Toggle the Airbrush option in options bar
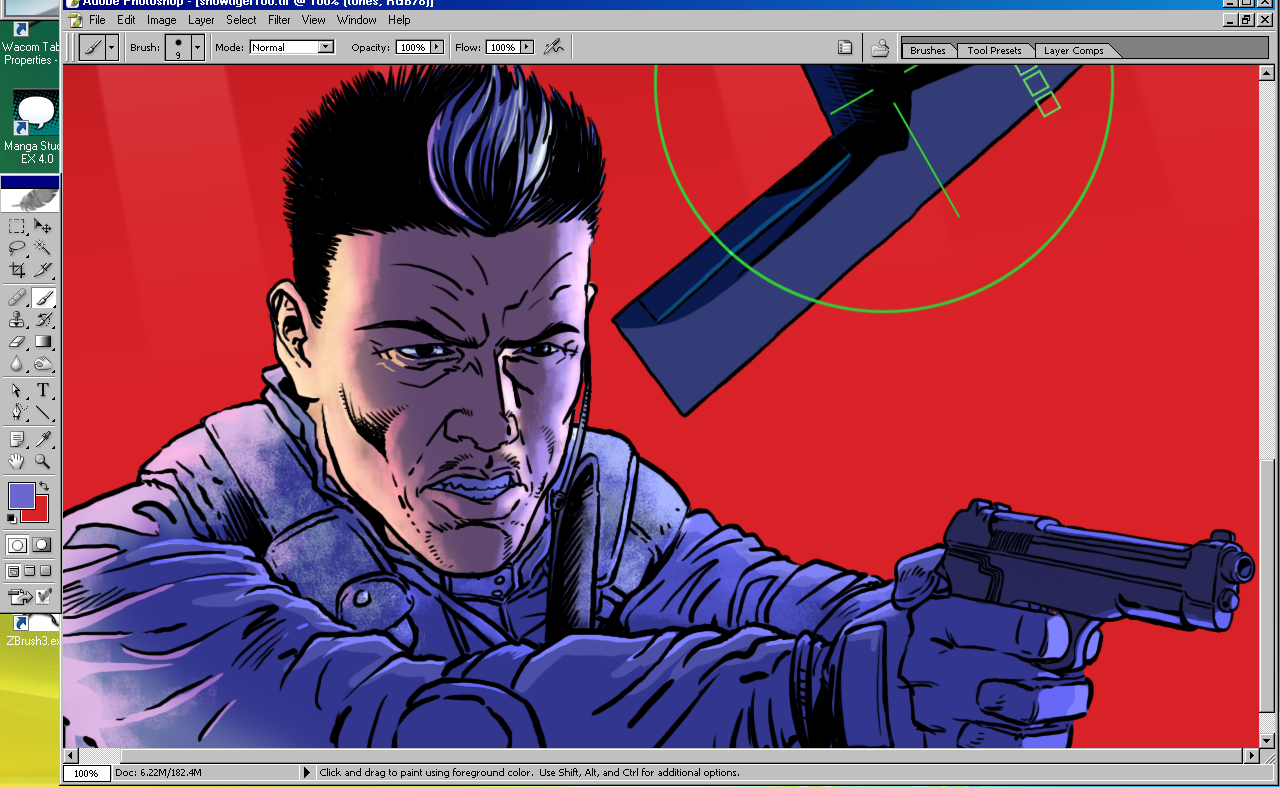 pos(553,47)
